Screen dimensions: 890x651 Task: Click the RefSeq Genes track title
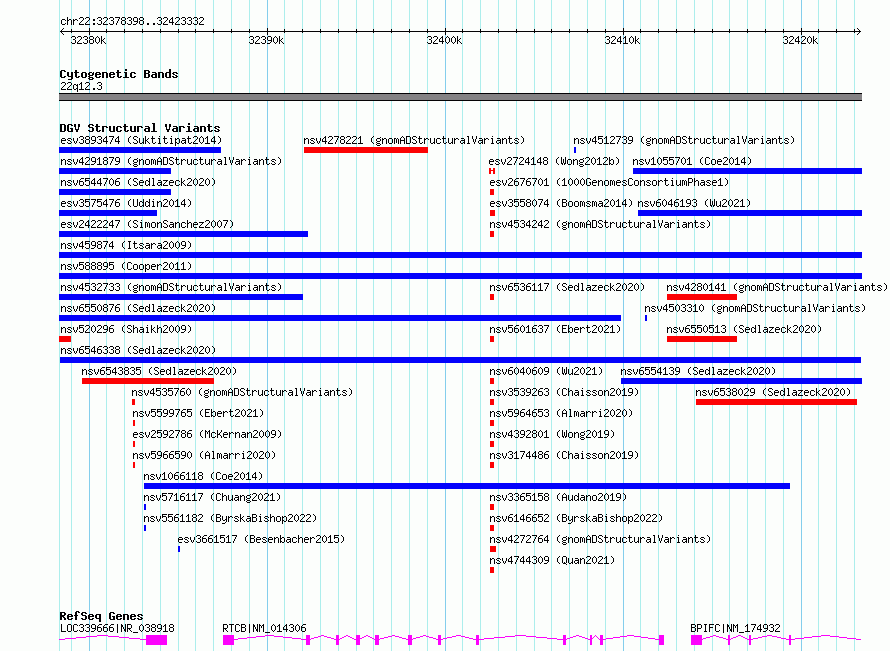click(x=101, y=616)
